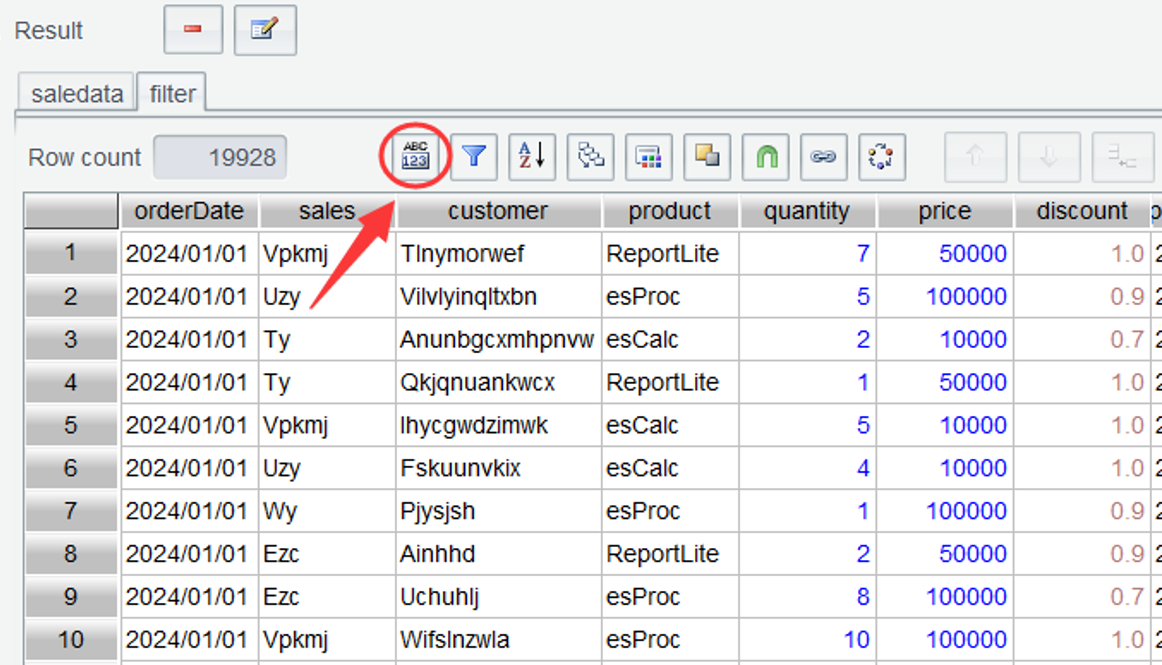The width and height of the screenshot is (1162, 665).
Task: Click the chain link join icon
Action: pos(823,157)
